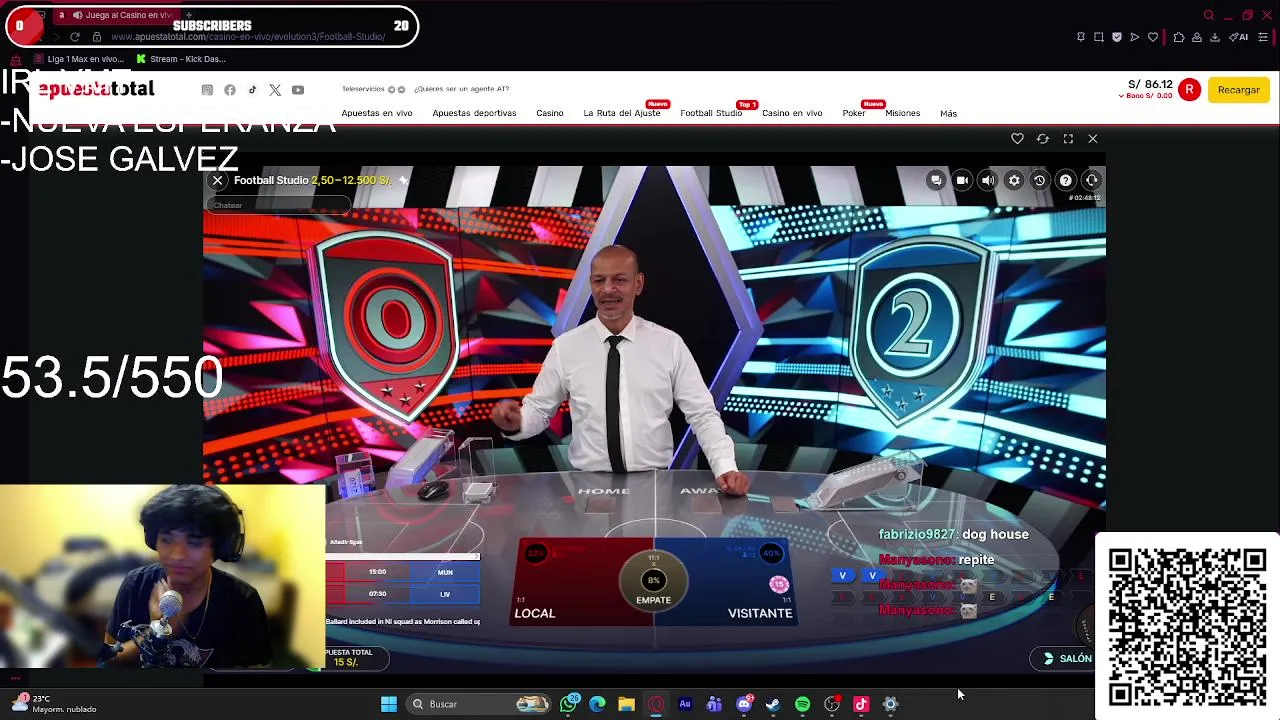Open the game chat icon
The width and height of the screenshot is (1280, 720).
point(936,180)
